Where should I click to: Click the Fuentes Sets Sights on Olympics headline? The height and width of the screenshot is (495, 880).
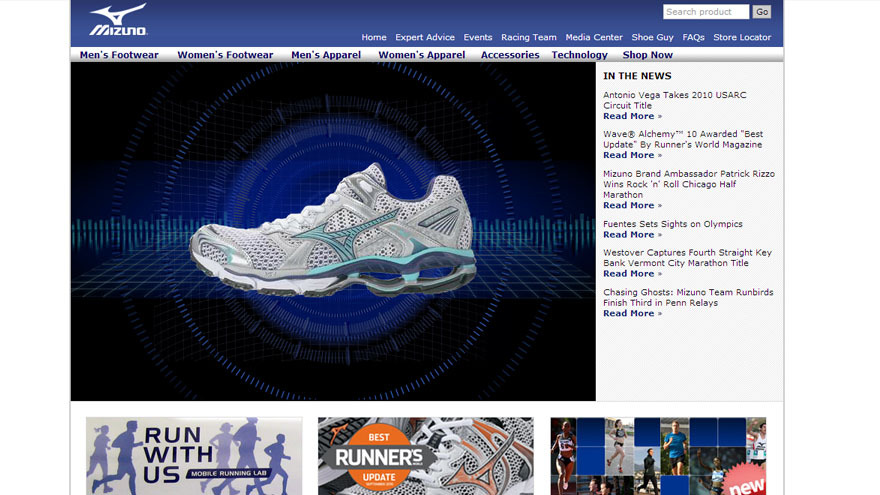(x=673, y=224)
